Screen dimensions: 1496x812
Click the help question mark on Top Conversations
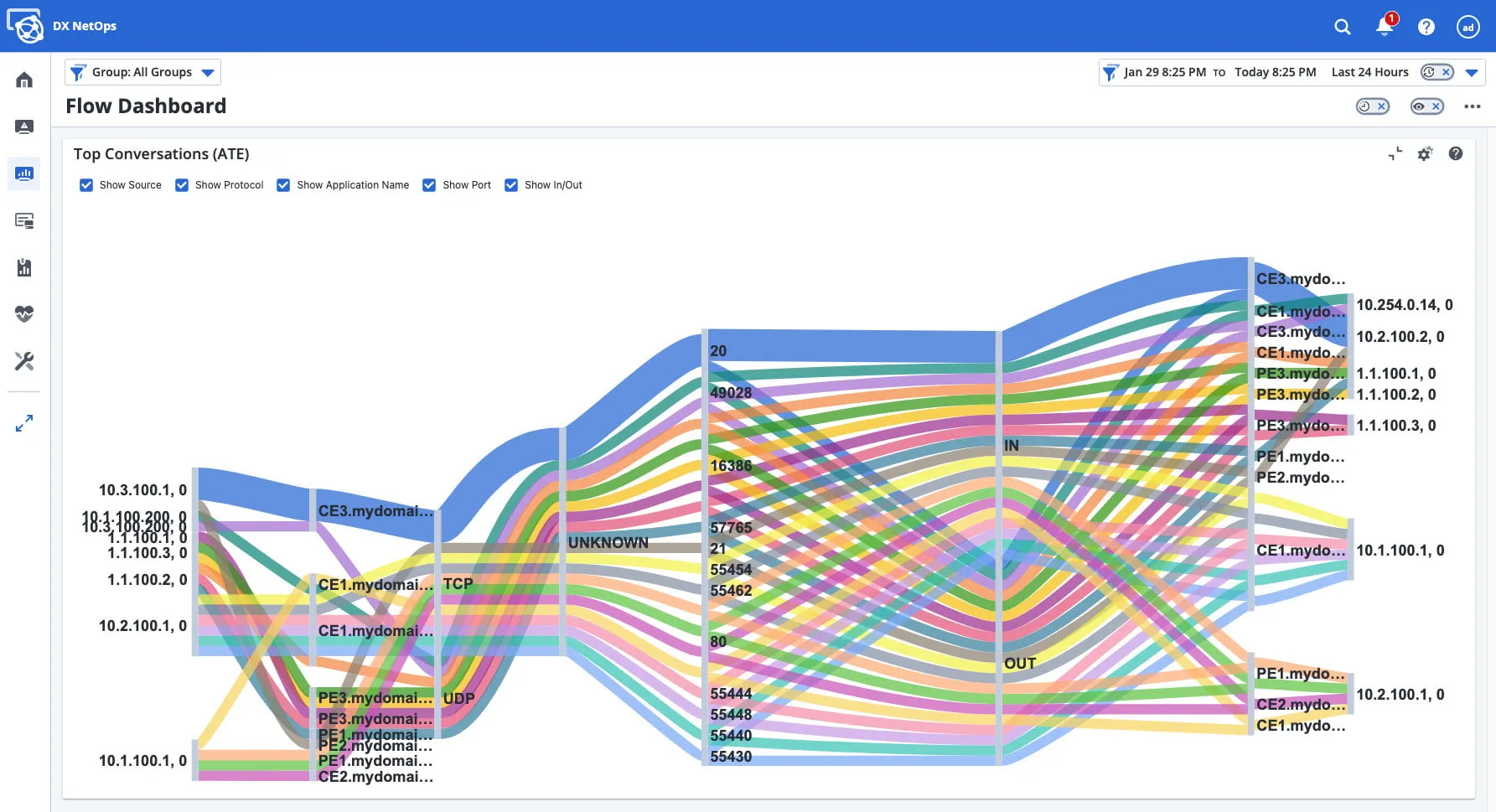point(1456,154)
